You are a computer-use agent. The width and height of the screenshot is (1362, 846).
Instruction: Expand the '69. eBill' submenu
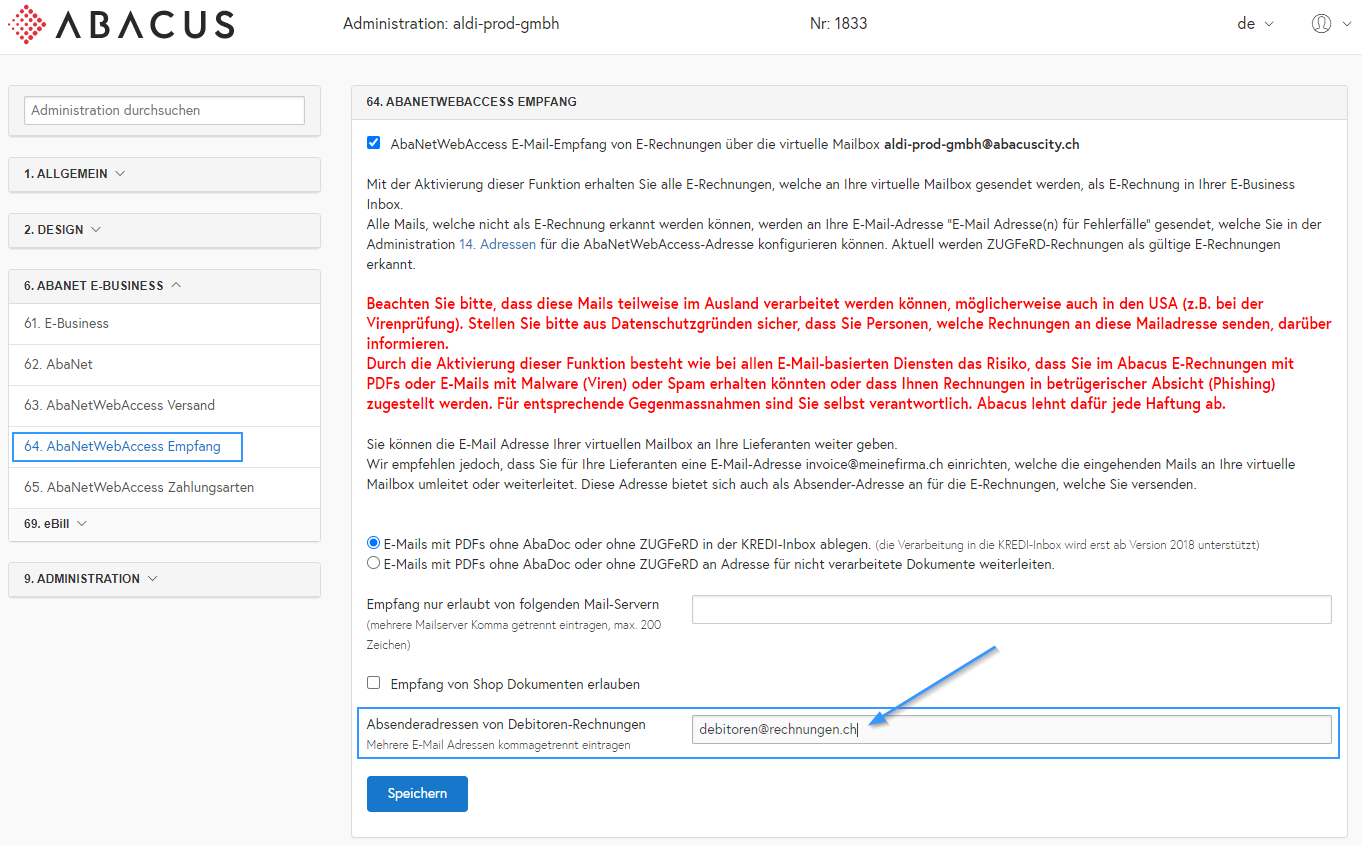pyautogui.click(x=164, y=524)
